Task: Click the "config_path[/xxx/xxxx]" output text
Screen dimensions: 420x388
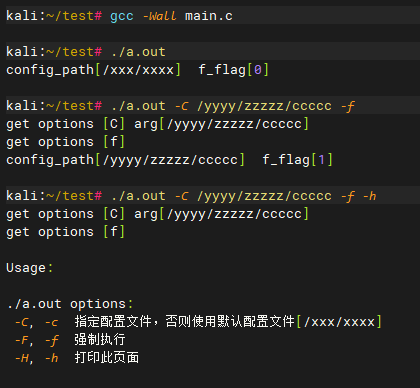Action: coord(93,70)
